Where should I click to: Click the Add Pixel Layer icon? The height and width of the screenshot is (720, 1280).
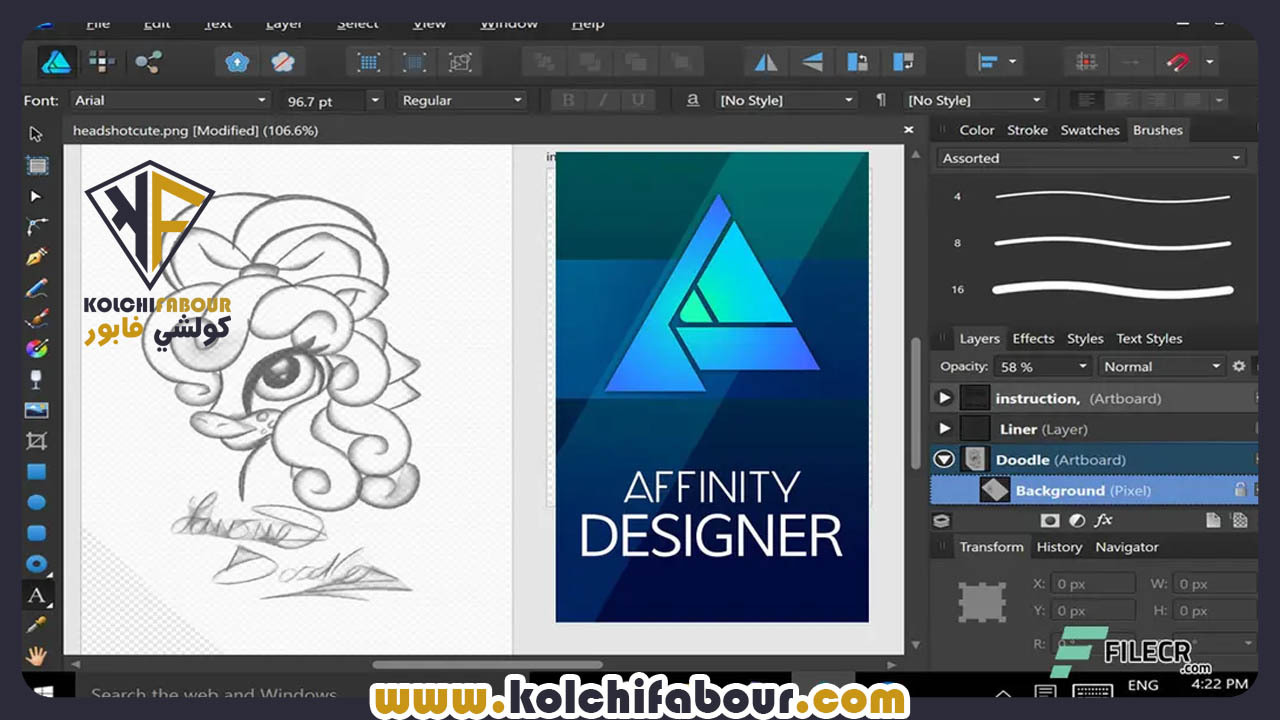click(x=1240, y=520)
